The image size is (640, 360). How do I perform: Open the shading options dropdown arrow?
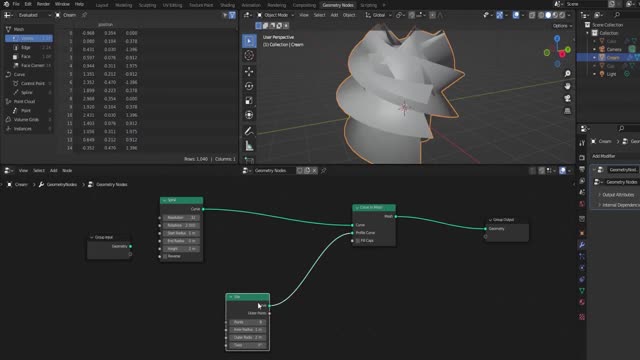point(569,15)
